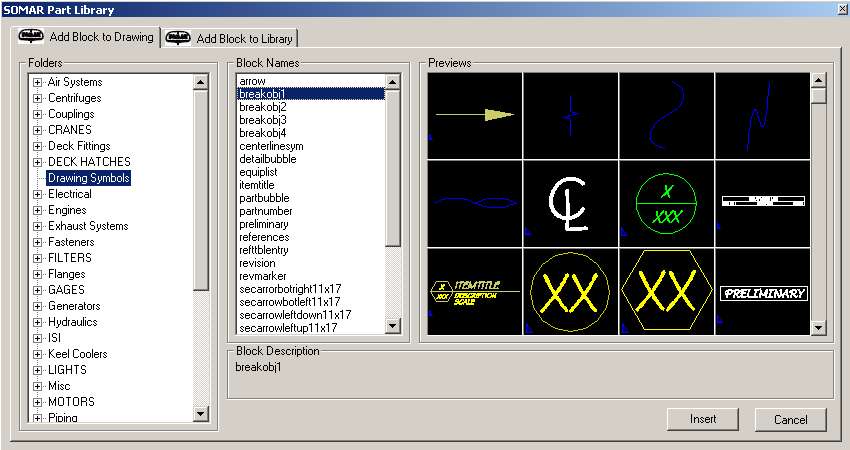
Task: Select the GAGES folder
Action: (x=66, y=290)
